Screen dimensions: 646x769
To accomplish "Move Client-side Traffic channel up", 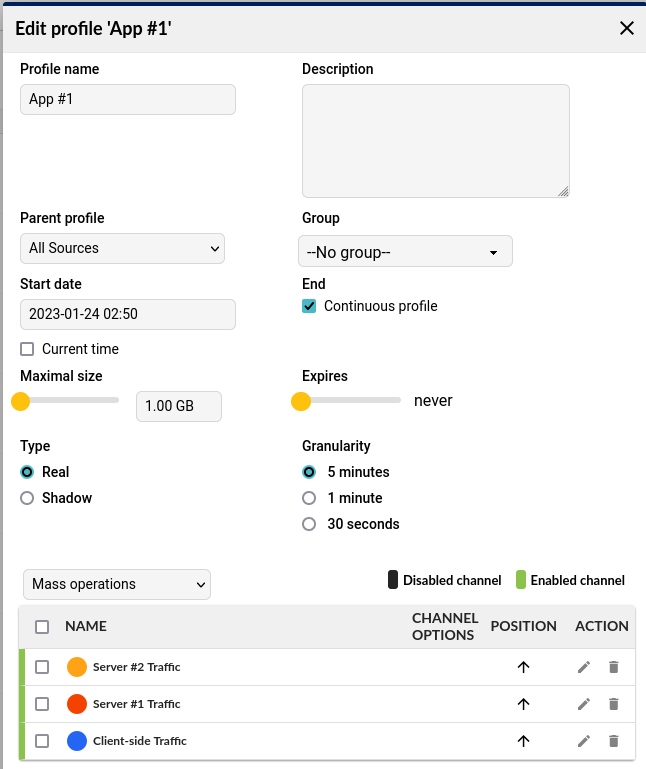I will 523,741.
